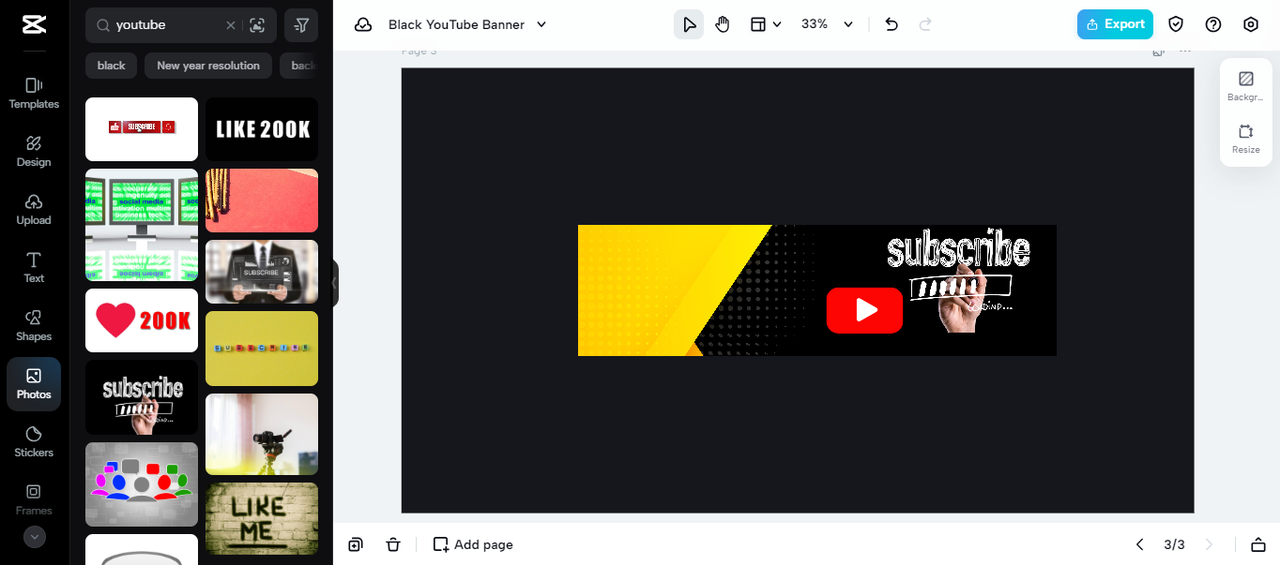This screenshot has height=565, width=1280.
Task: Click the Export button
Action: (x=1115, y=25)
